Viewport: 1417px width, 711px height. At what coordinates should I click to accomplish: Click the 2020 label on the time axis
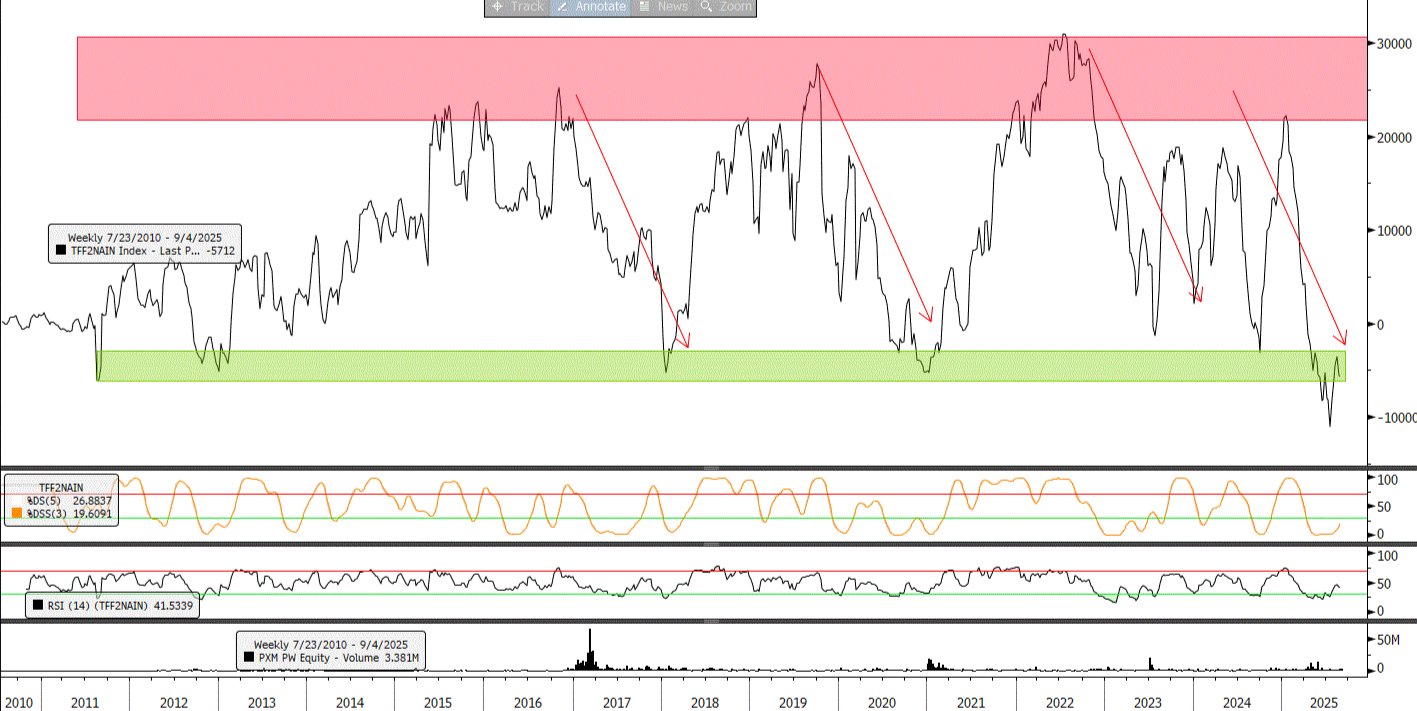tap(881, 703)
